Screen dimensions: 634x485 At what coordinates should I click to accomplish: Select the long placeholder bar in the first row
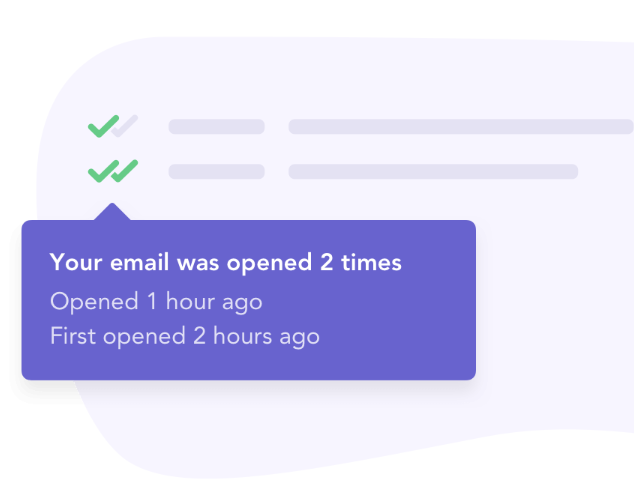pyautogui.click(x=460, y=127)
